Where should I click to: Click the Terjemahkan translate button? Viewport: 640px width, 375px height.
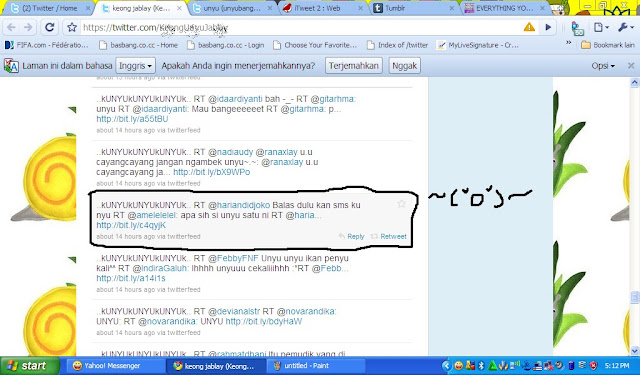pyautogui.click(x=353, y=66)
